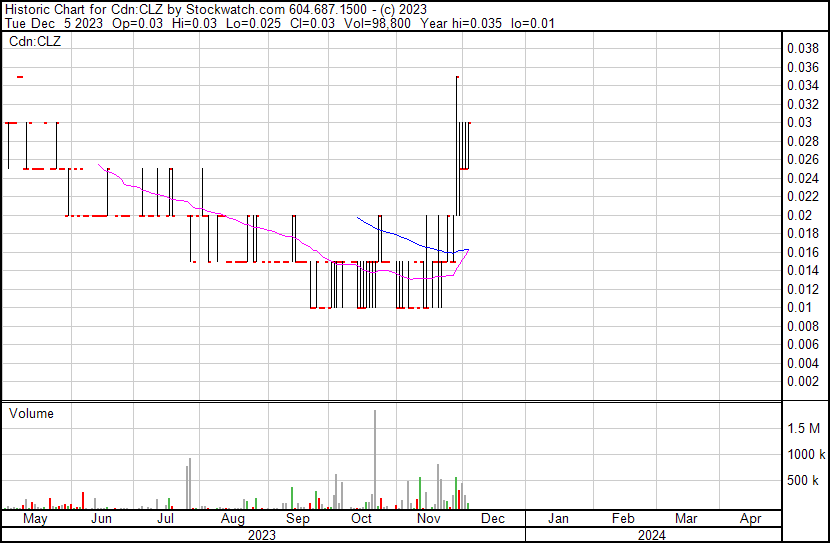Select the '1000 k' volume axis label
Screen dimensions: 830x543
tap(806, 454)
